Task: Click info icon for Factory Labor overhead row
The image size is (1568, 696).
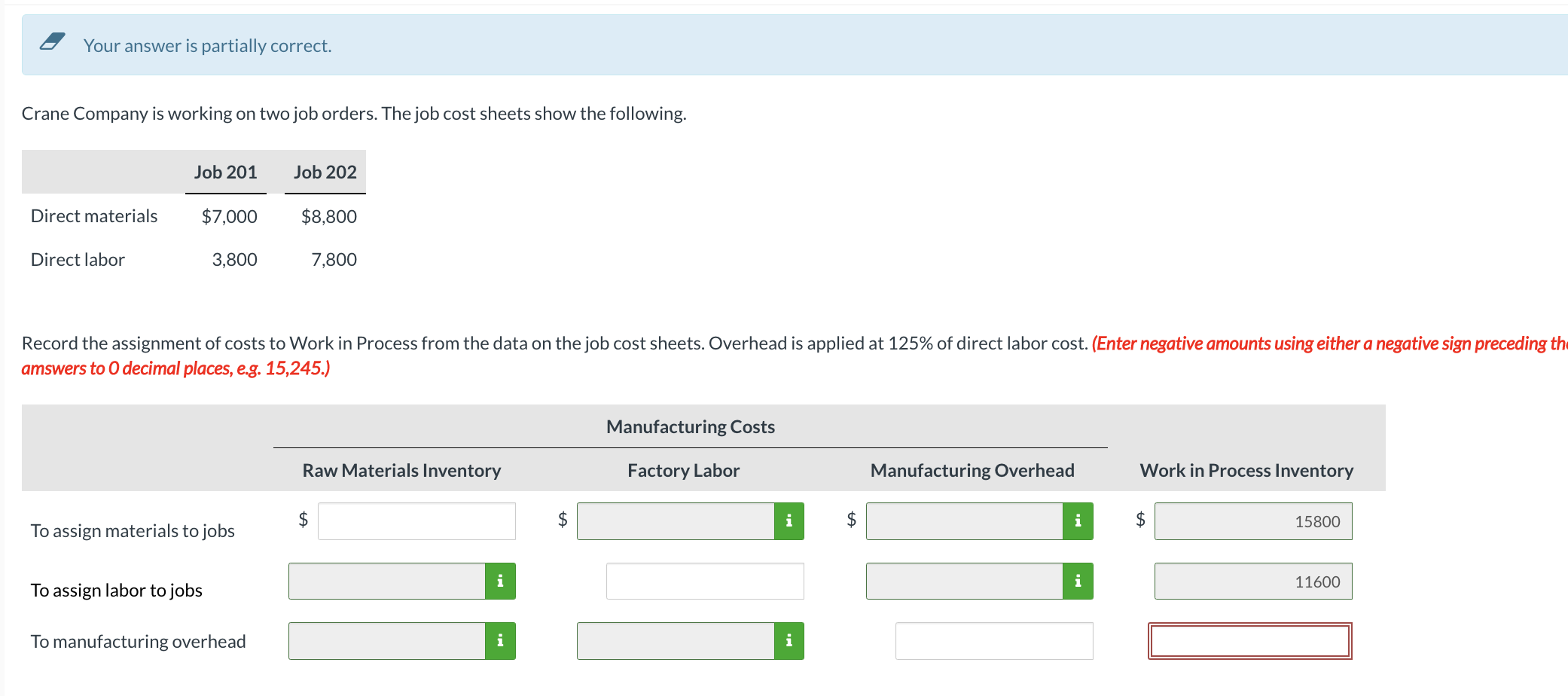Action: coord(789,641)
